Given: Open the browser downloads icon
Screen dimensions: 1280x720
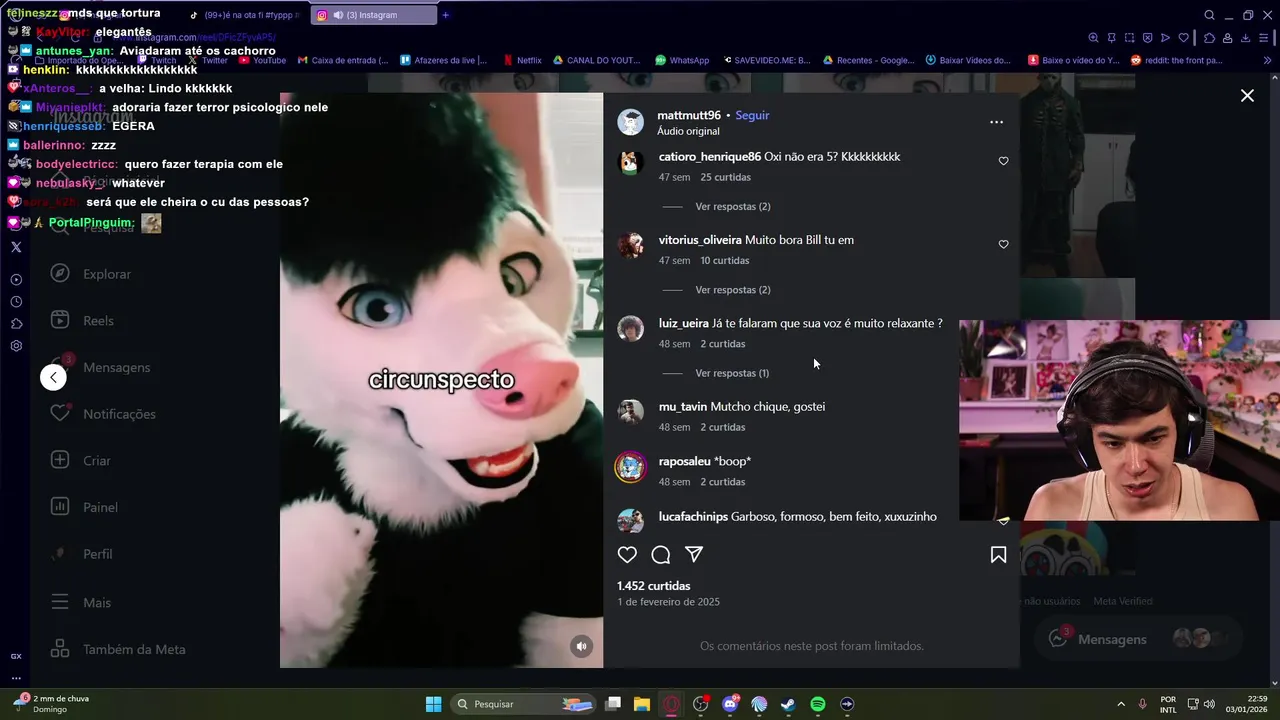Looking at the screenshot, I should (1246, 38).
